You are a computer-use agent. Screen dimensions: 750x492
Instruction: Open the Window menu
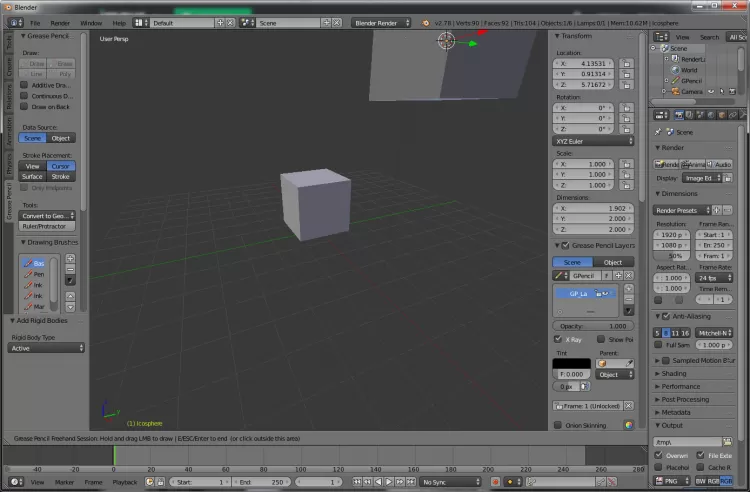[90, 22]
